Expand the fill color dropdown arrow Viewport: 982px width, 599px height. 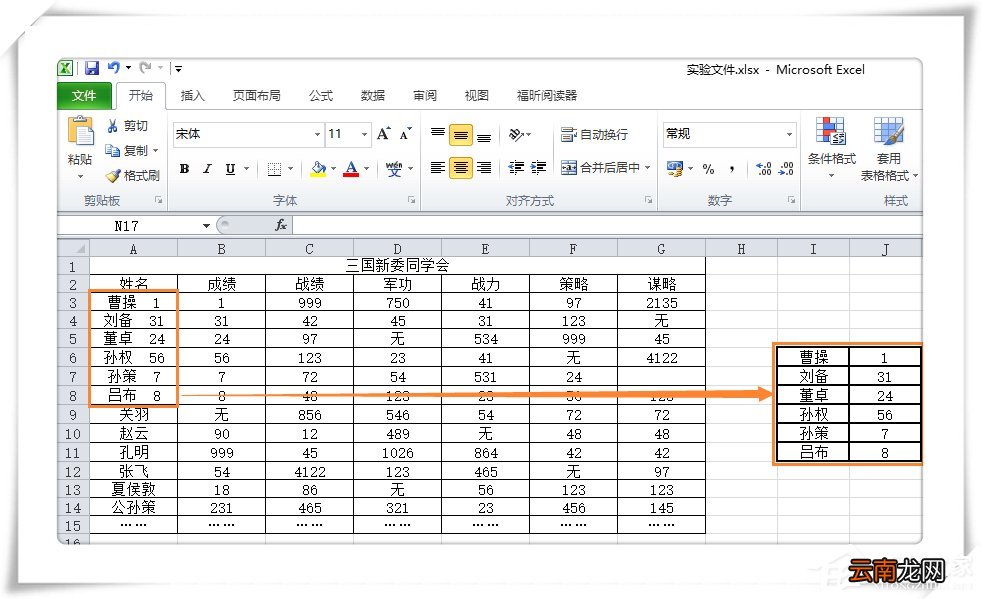(x=333, y=169)
